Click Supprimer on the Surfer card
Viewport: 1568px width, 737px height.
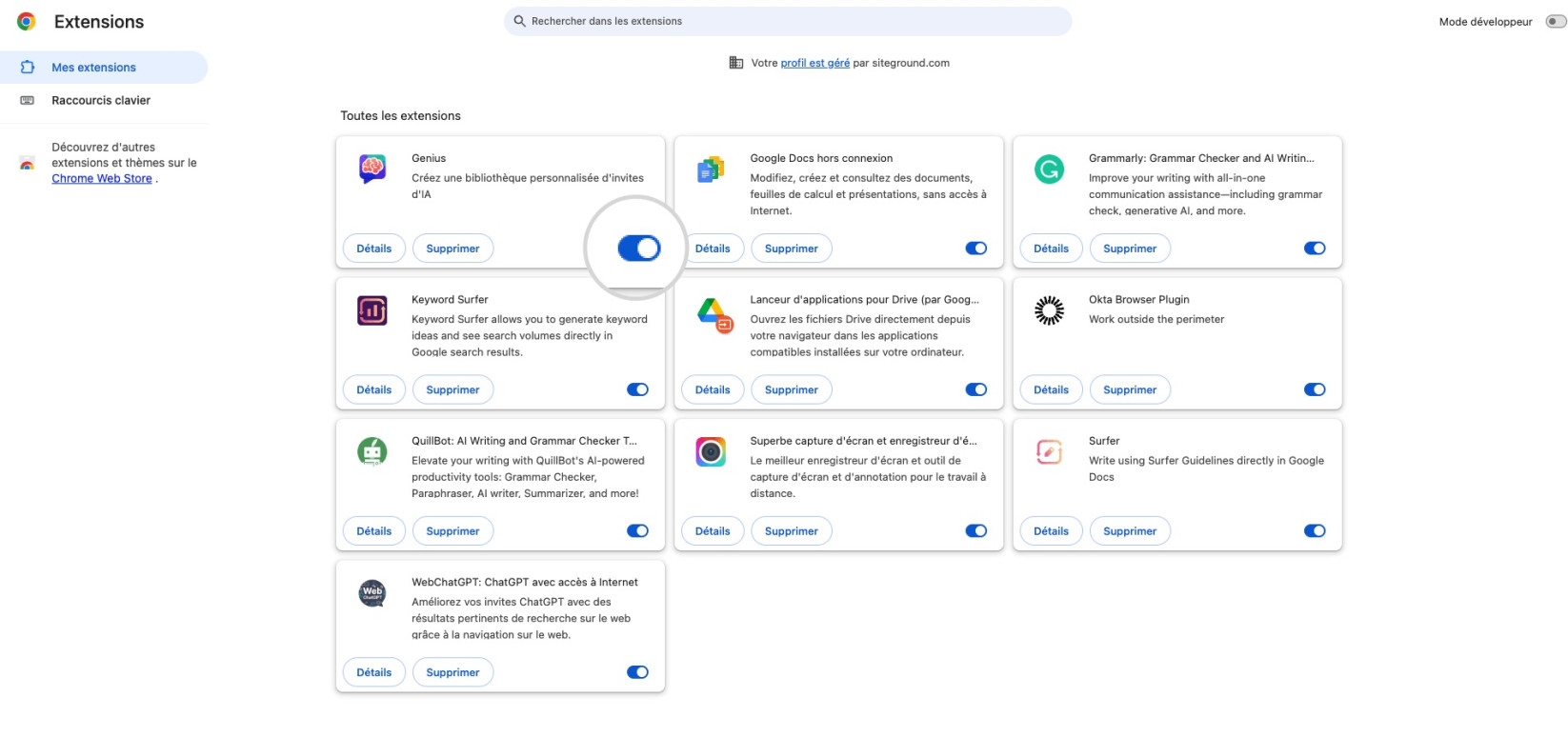click(x=1130, y=531)
